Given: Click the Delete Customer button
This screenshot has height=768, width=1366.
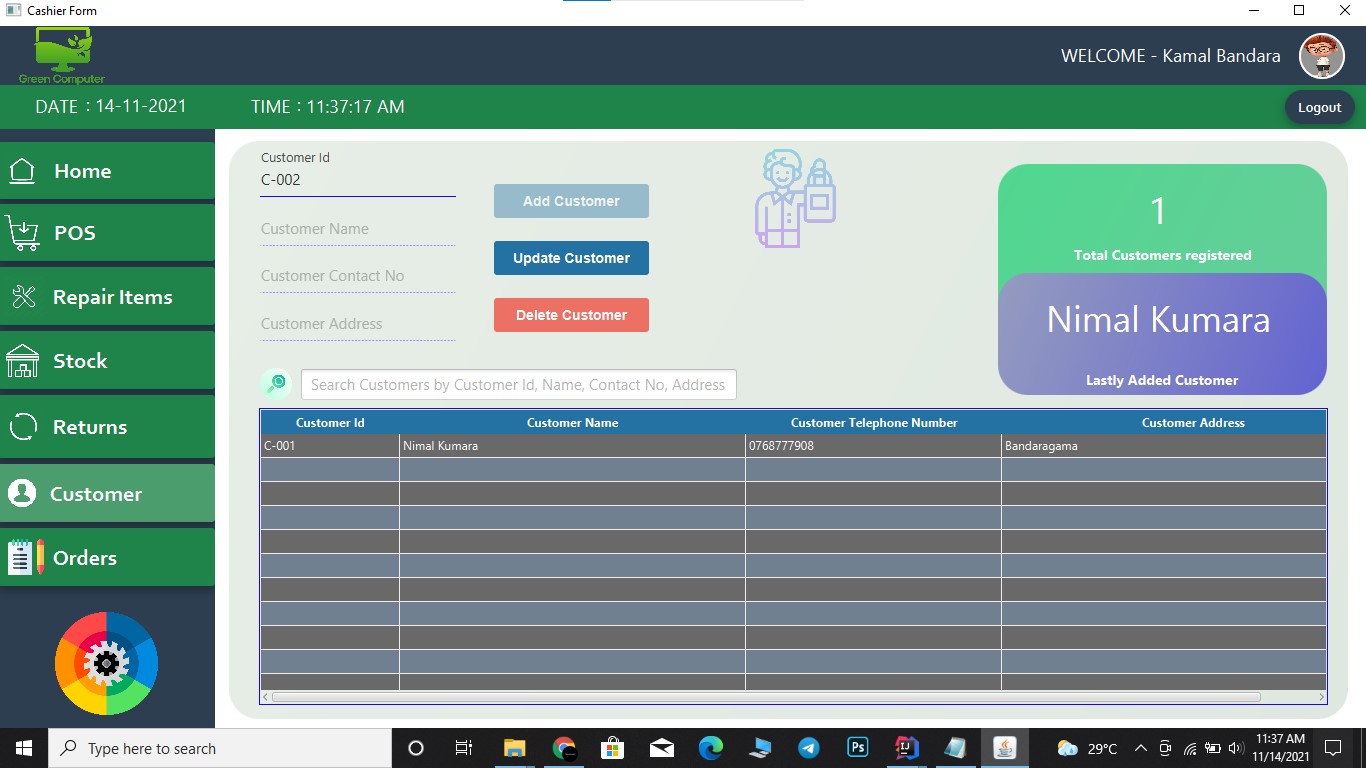Looking at the screenshot, I should click(571, 315).
